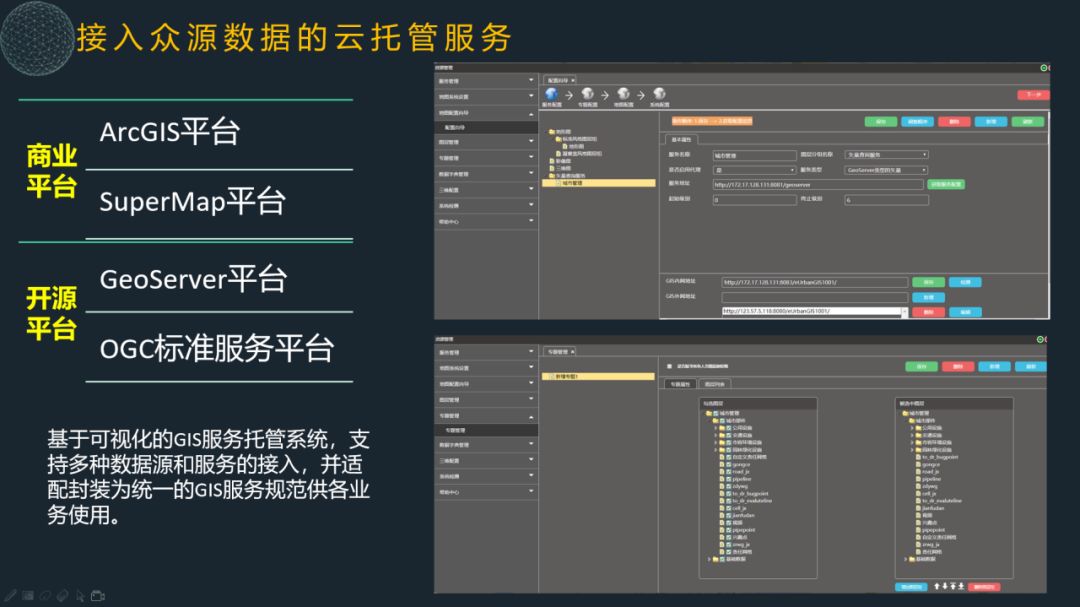Select http://123.57.5.118:8080 entry in address list

(811, 311)
